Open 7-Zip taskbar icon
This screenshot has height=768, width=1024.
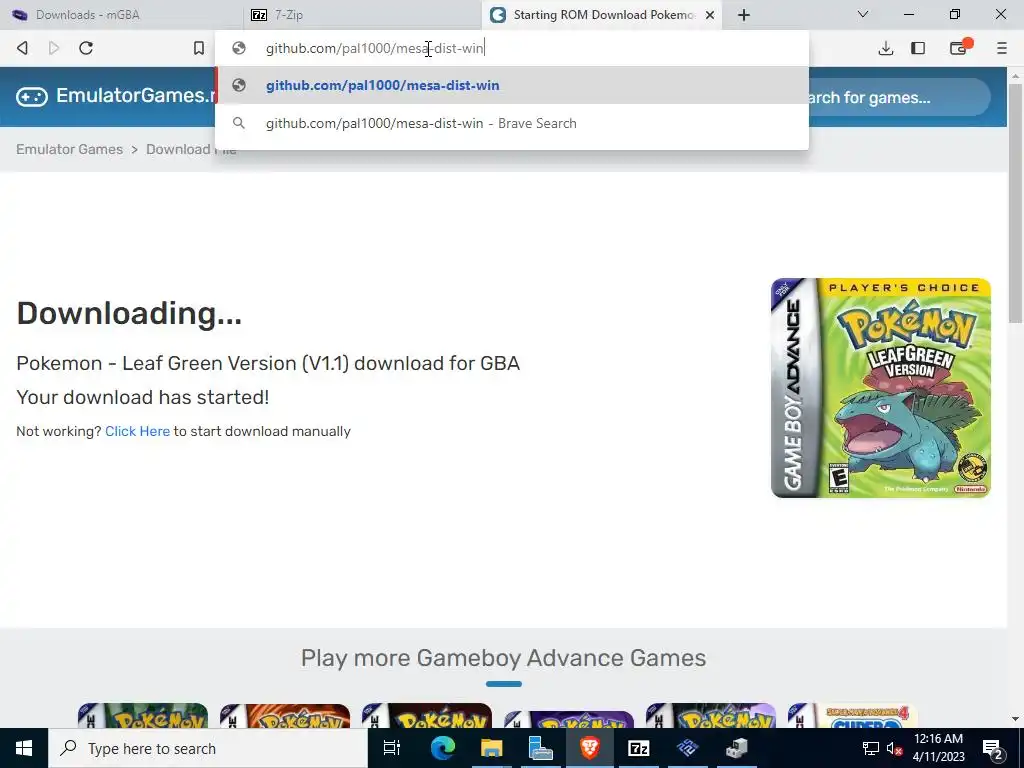[639, 748]
